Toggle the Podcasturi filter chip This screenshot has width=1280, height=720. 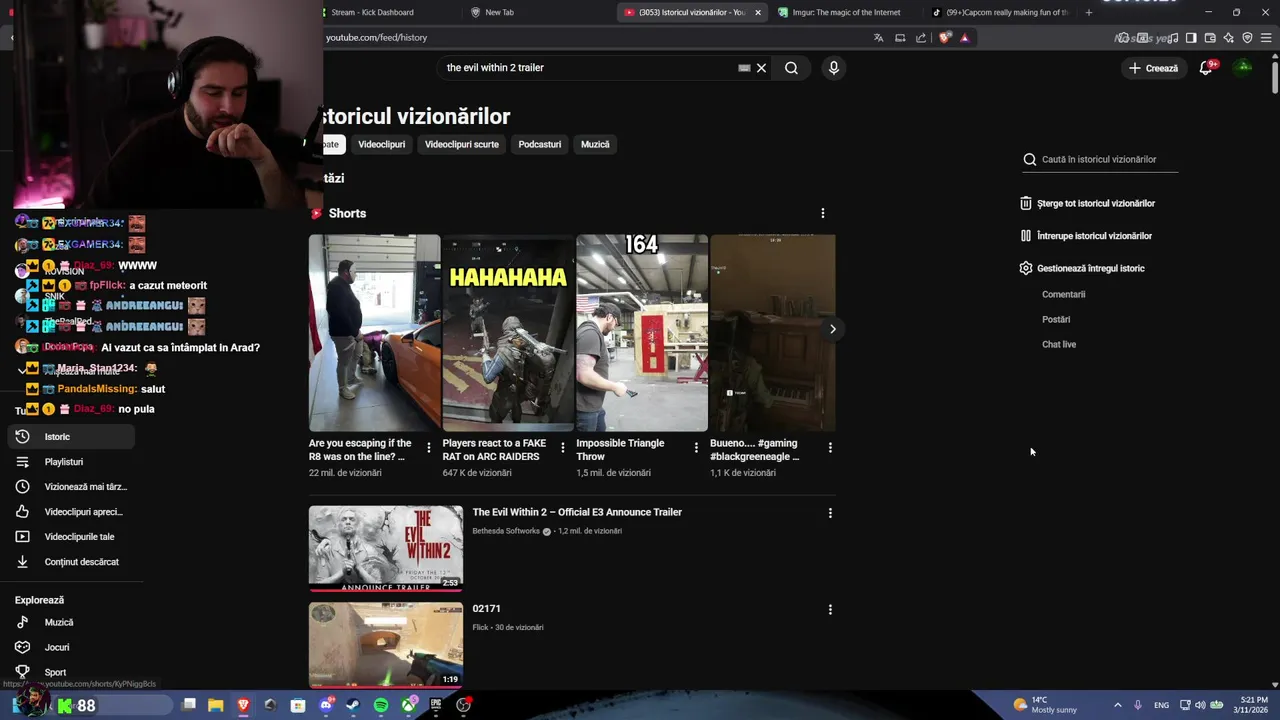click(x=540, y=144)
